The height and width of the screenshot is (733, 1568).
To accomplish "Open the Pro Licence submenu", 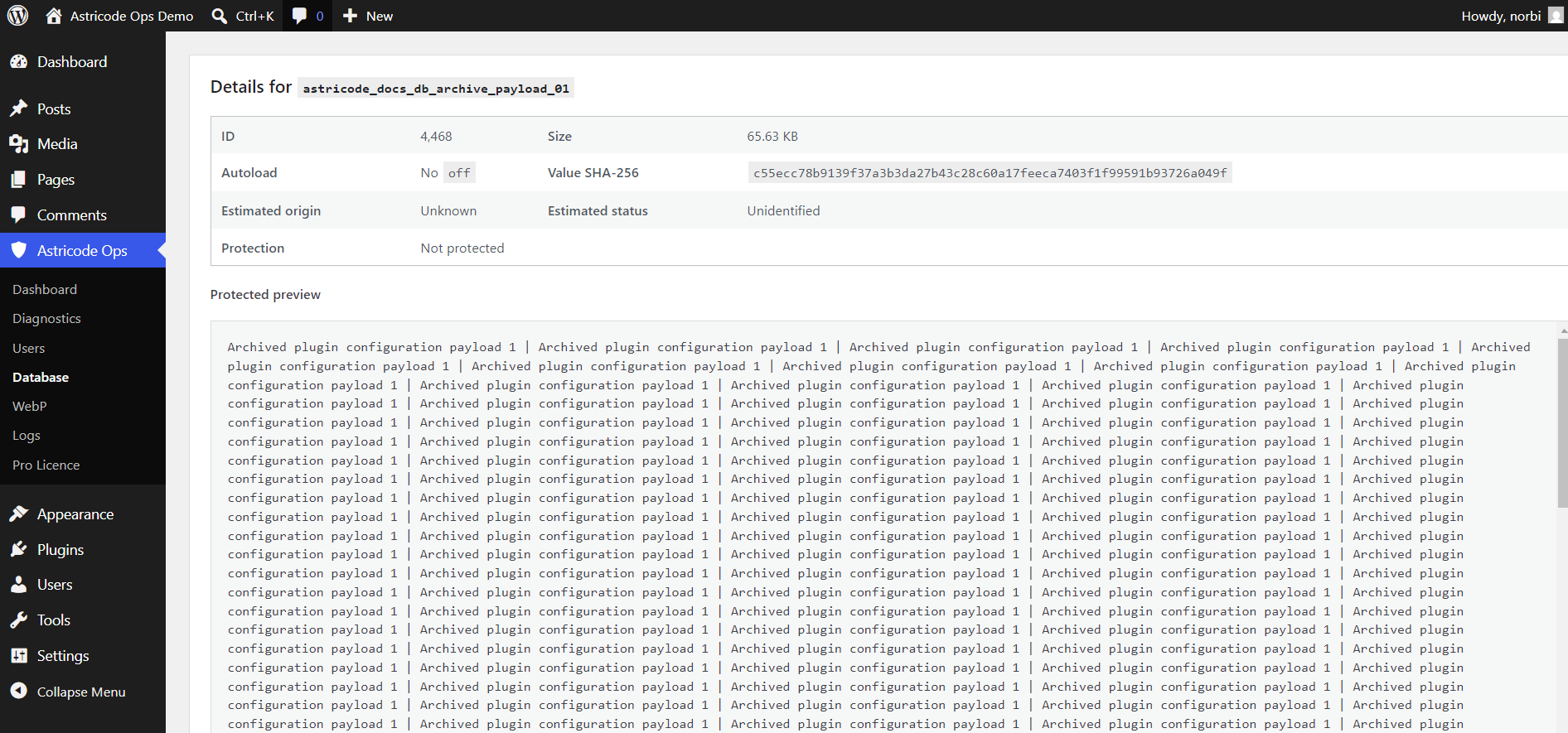I will [46, 465].
